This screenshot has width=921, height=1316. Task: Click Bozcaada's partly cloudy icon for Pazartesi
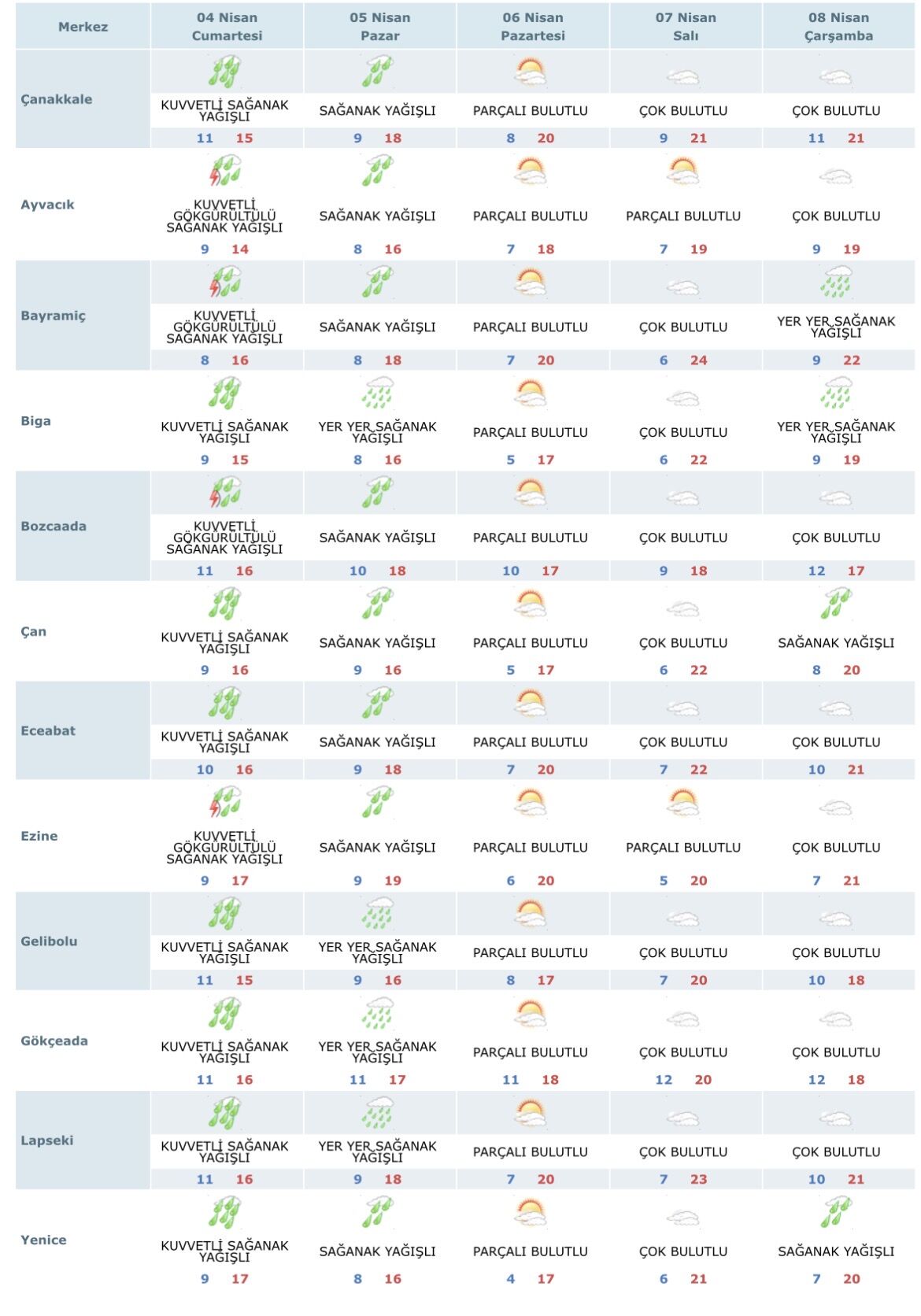(x=531, y=494)
